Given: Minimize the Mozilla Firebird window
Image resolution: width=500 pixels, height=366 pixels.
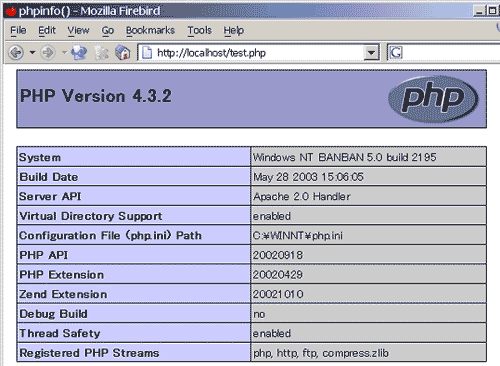Looking at the screenshot, I should point(479,11).
